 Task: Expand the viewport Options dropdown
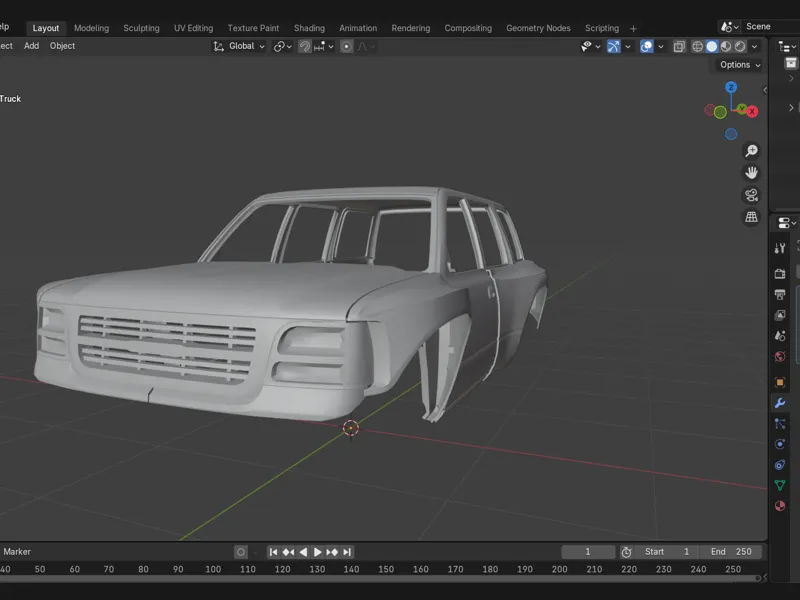tap(740, 65)
